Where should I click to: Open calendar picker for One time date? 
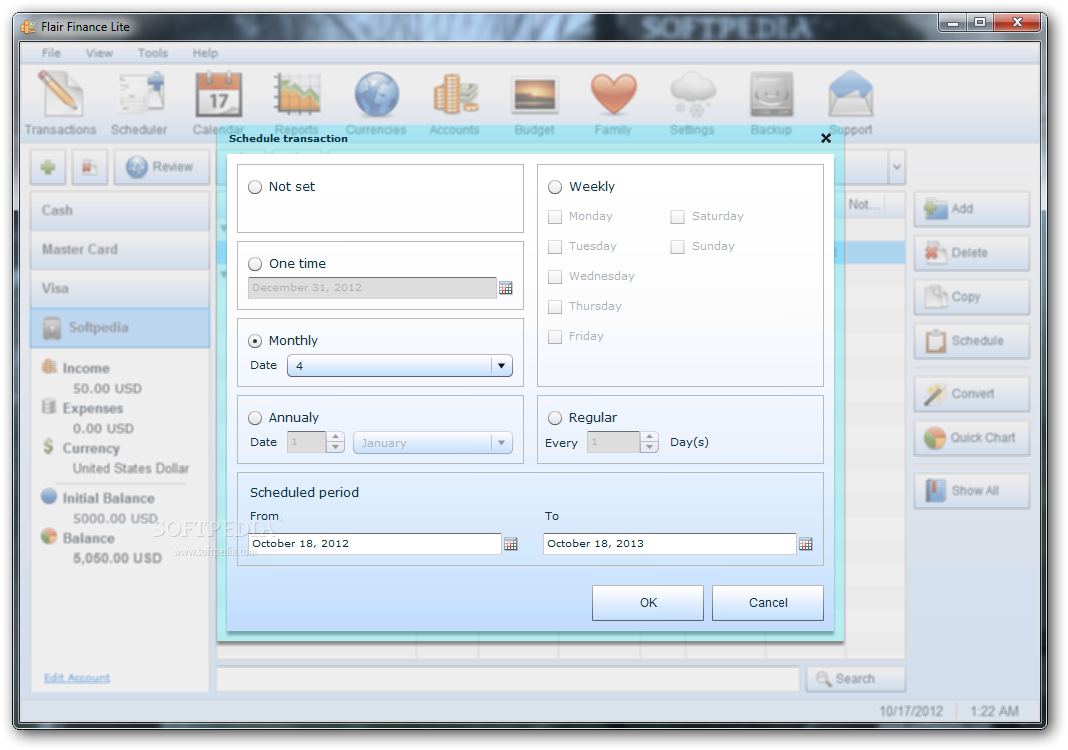(x=505, y=288)
